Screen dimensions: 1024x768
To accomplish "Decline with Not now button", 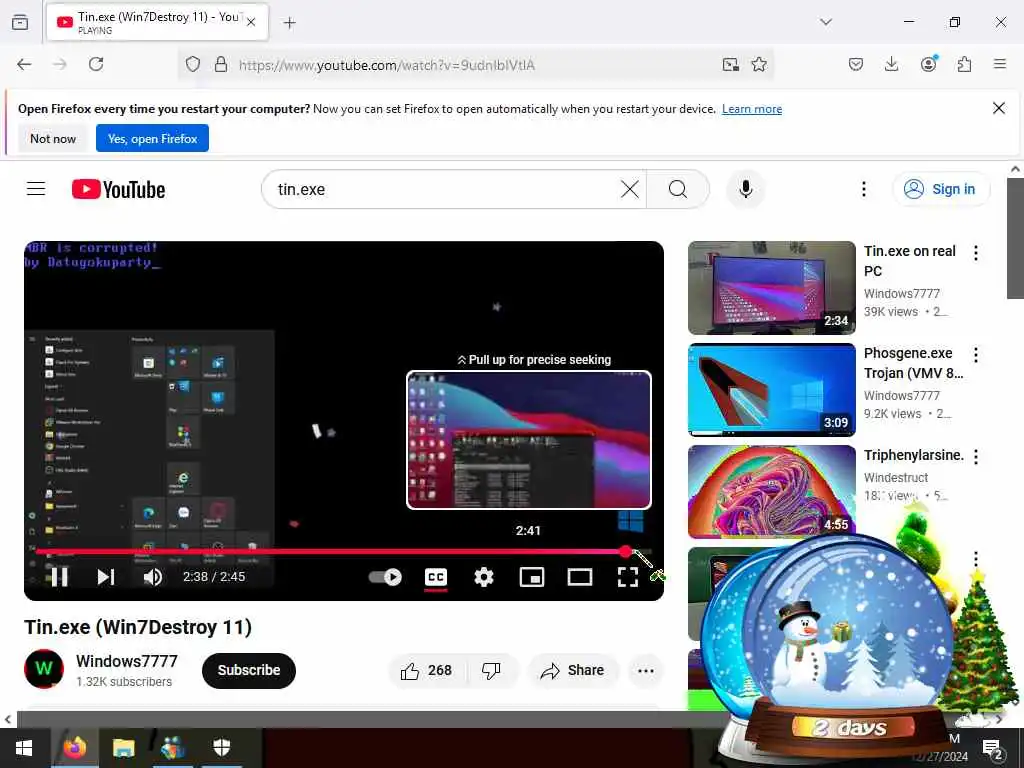I will (53, 138).
